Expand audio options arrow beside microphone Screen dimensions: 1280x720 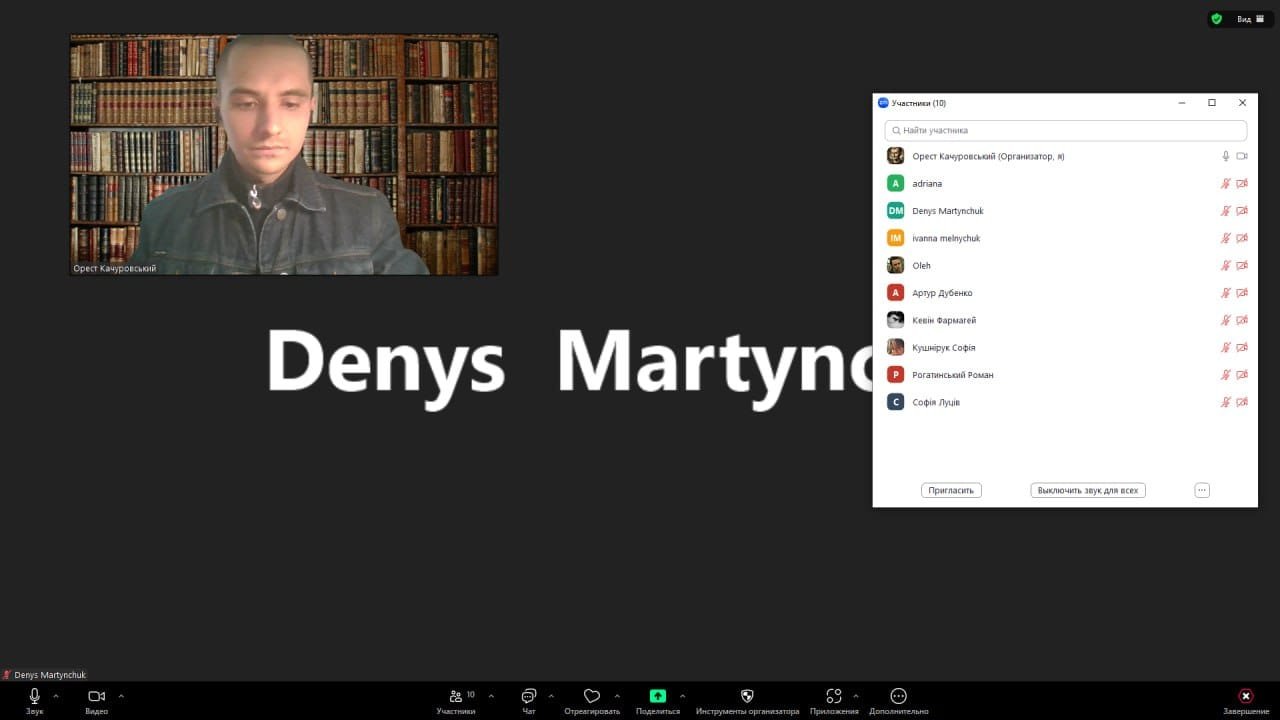pyautogui.click(x=56, y=696)
